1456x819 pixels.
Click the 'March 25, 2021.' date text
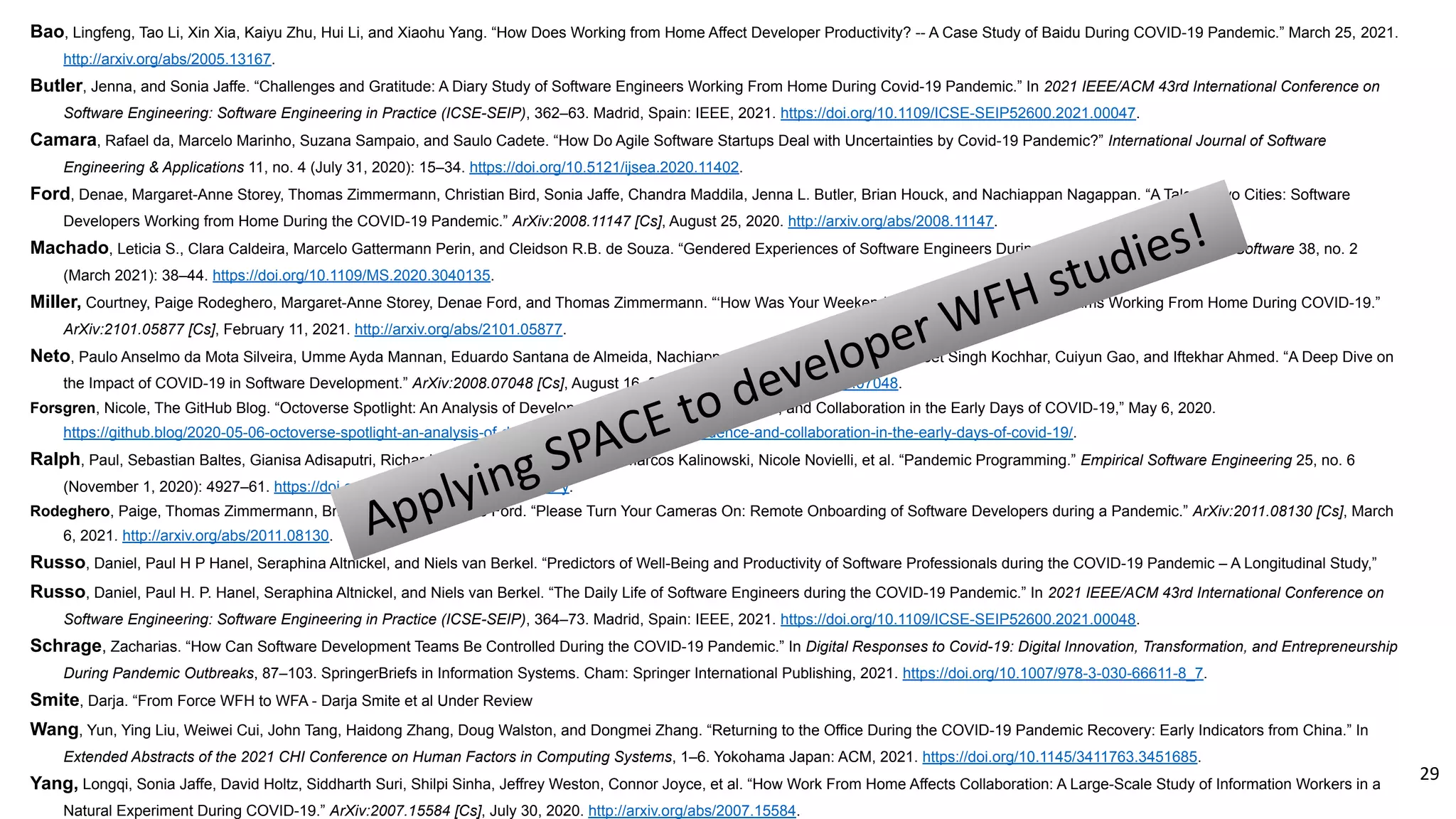(1343, 33)
